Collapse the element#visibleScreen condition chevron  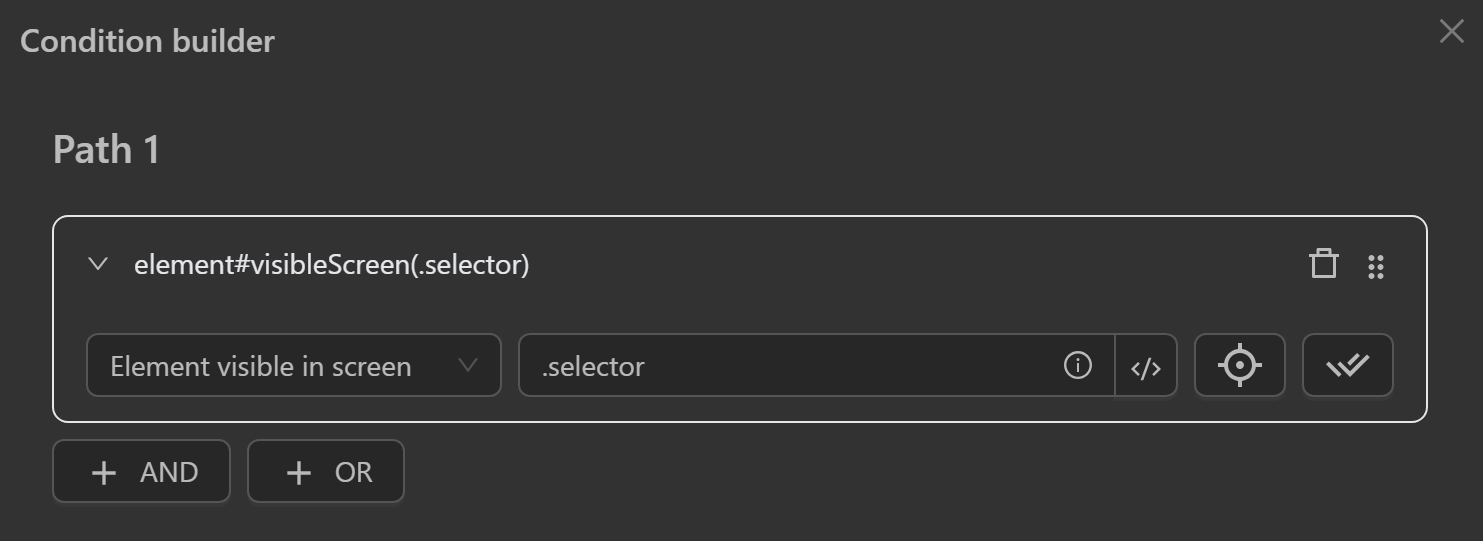click(98, 265)
